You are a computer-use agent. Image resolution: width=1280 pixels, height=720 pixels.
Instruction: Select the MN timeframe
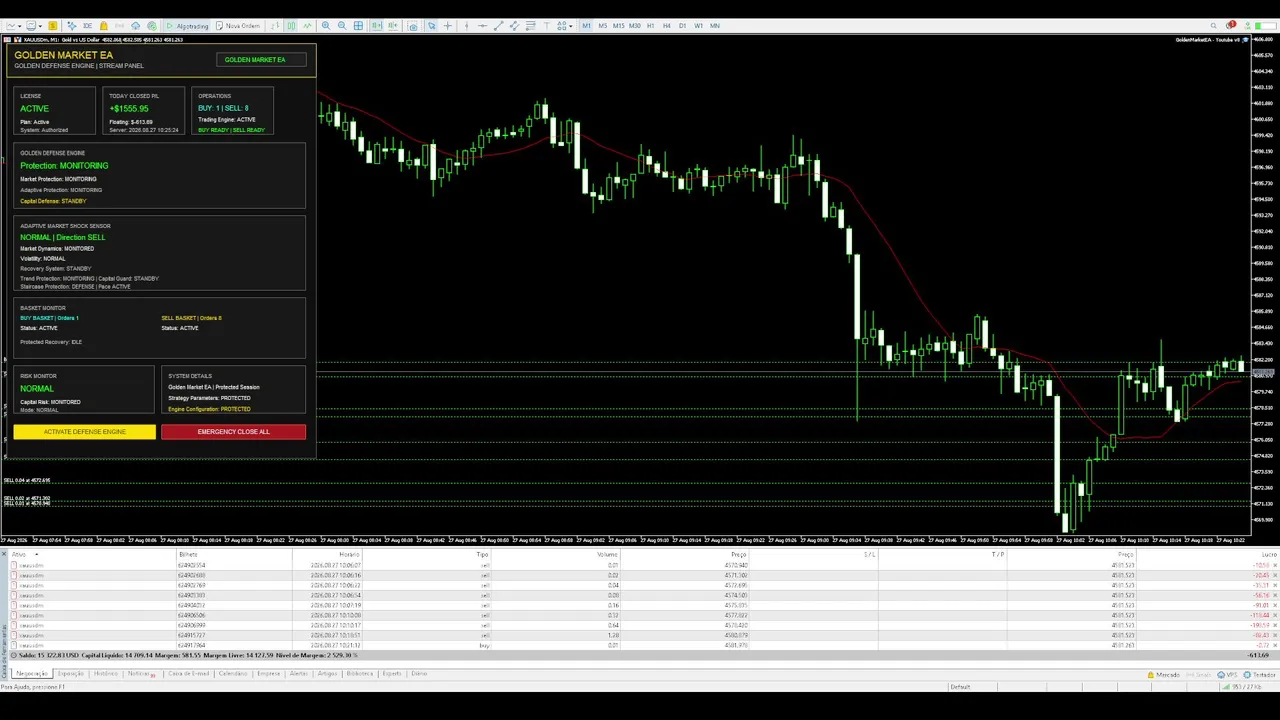pos(715,26)
